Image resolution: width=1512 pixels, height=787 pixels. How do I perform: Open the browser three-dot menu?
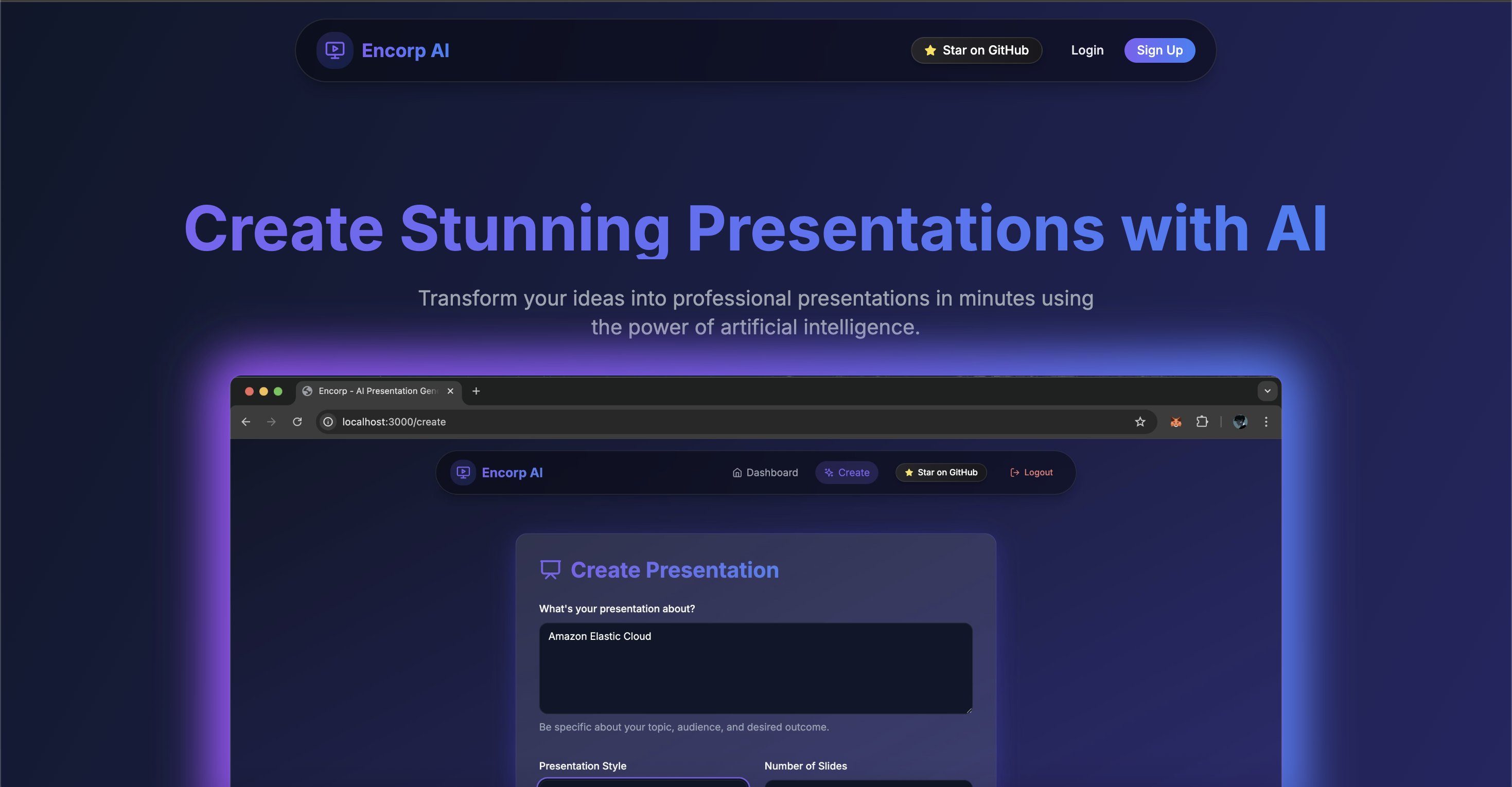(x=1266, y=421)
